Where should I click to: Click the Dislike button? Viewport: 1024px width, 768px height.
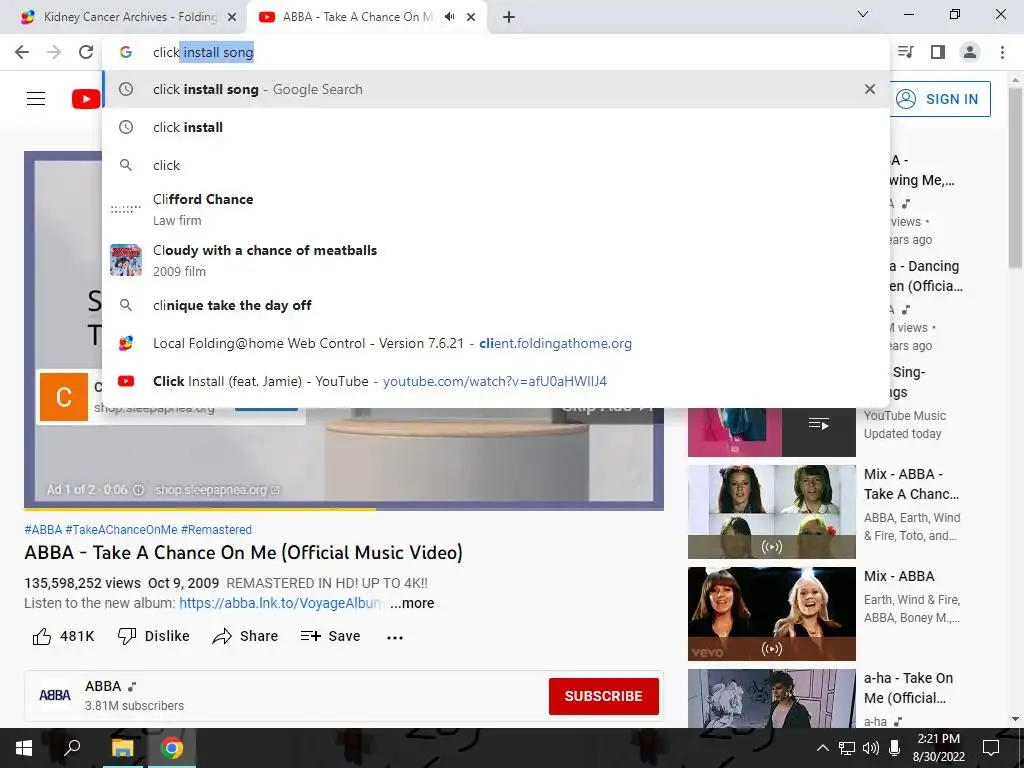click(x=153, y=636)
